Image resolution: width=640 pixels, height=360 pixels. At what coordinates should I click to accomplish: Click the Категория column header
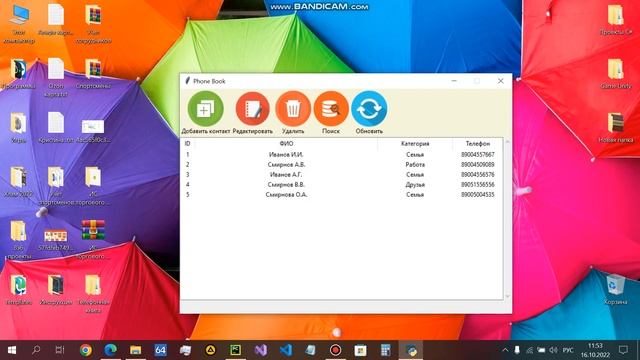coord(415,144)
